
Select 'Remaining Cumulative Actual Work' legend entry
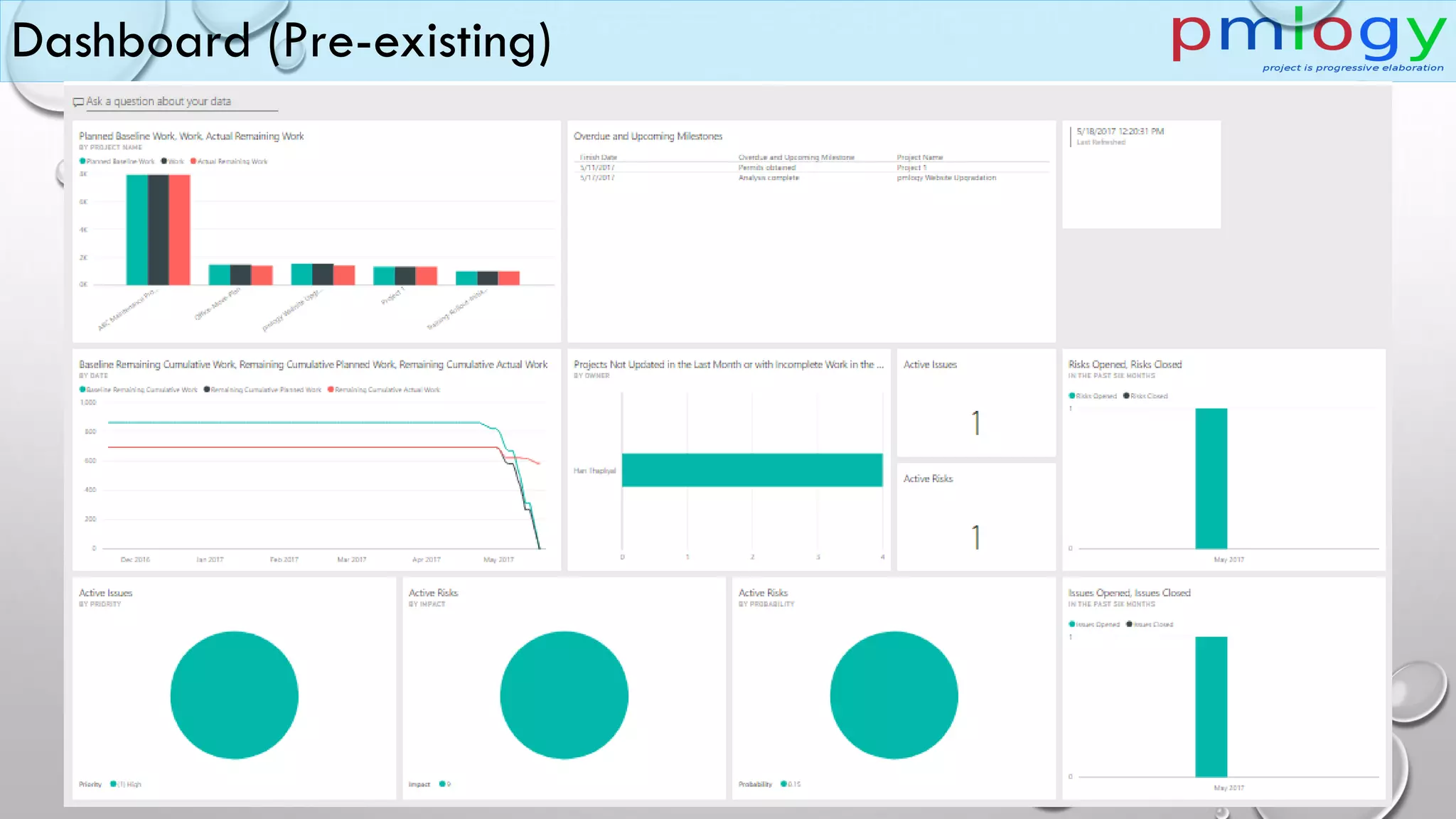(x=384, y=390)
